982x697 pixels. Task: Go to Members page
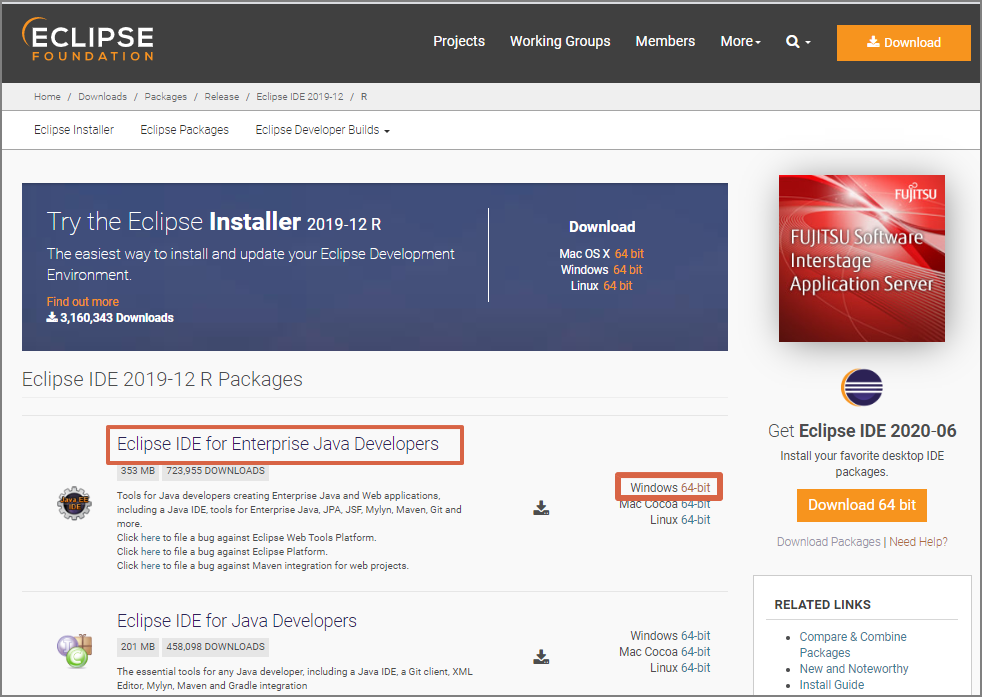665,41
